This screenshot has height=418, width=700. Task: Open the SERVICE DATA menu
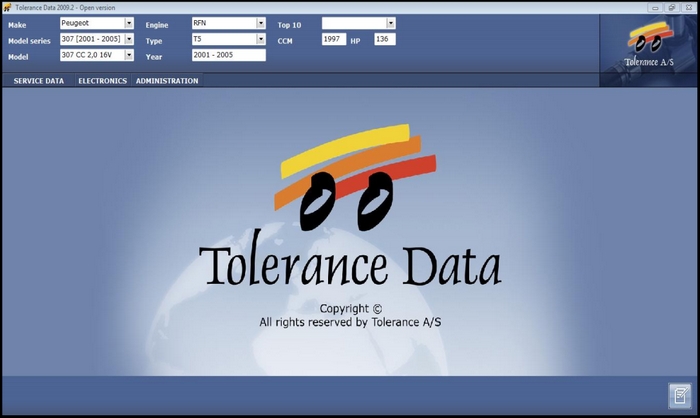click(39, 81)
